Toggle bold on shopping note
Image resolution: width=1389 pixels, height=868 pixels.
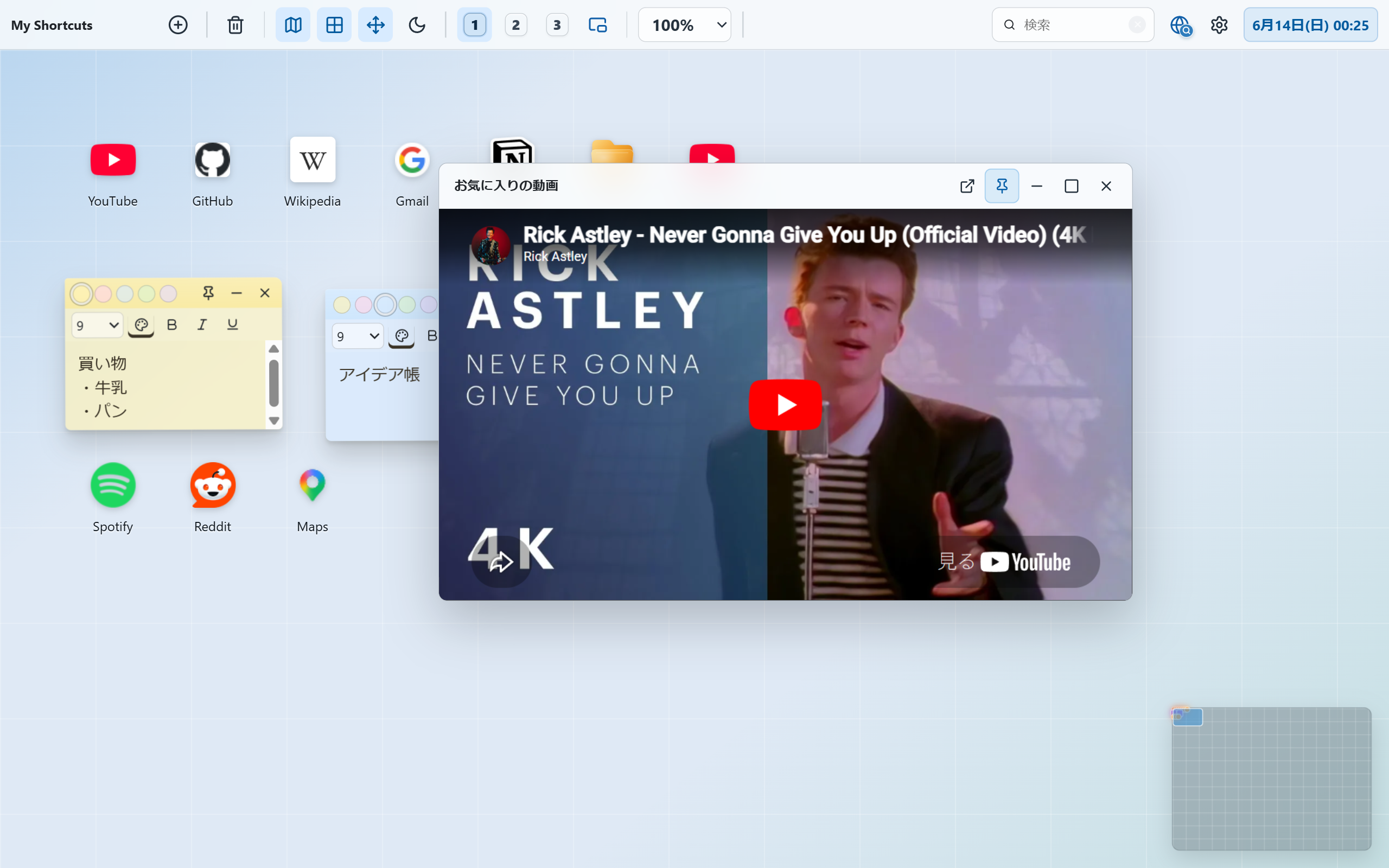[x=171, y=325]
